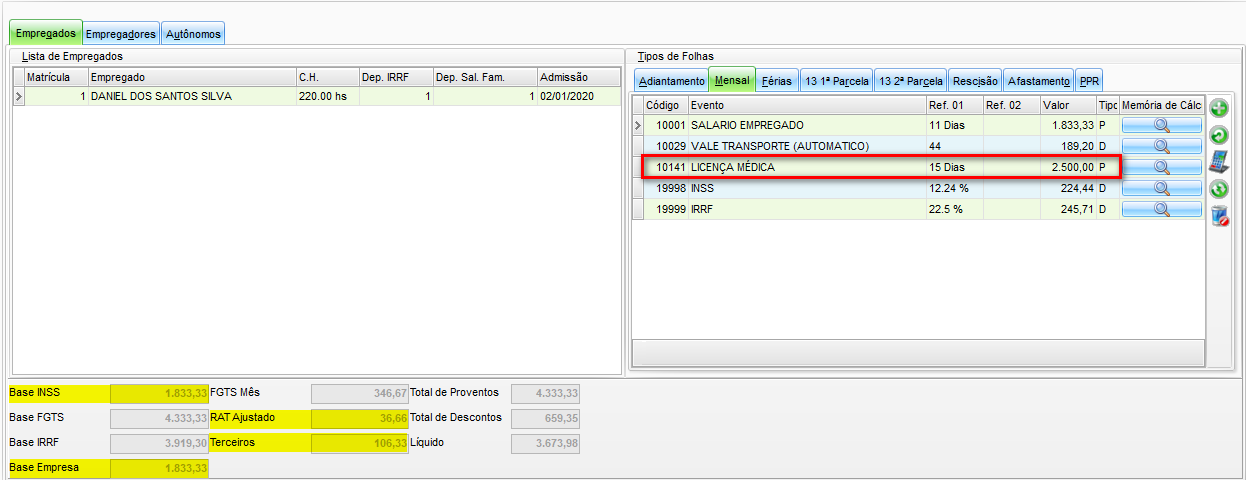
Task: Switch to the Empregadores tab
Action: [120, 34]
